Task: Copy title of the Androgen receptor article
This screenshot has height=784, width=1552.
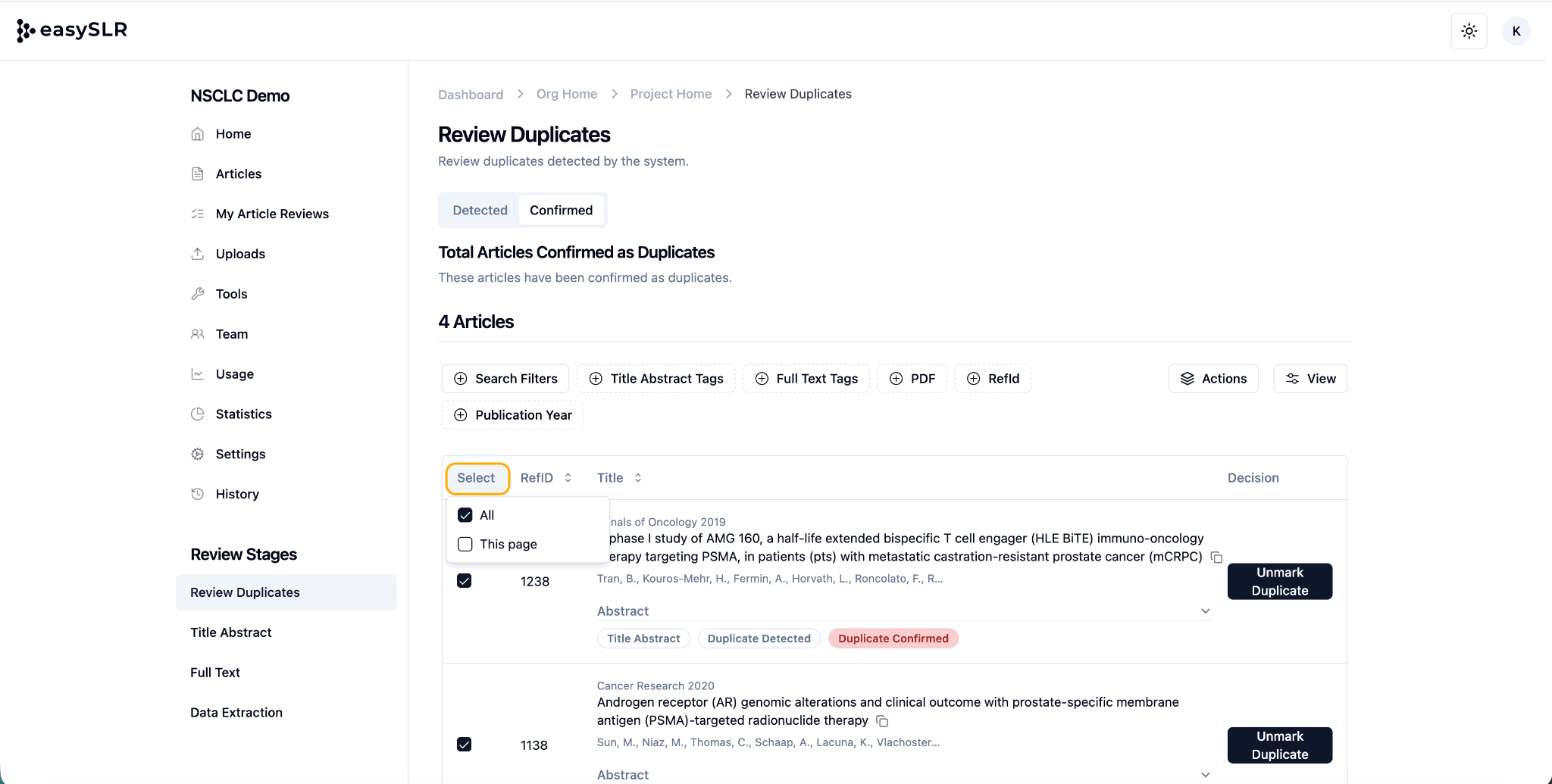Action: pyautogui.click(x=882, y=721)
